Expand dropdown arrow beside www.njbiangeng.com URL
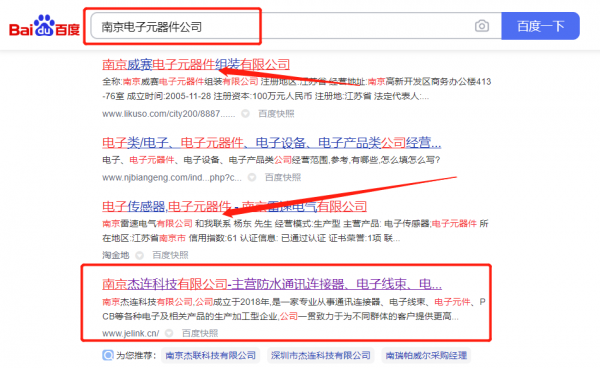The height and width of the screenshot is (368, 600). [x=252, y=177]
